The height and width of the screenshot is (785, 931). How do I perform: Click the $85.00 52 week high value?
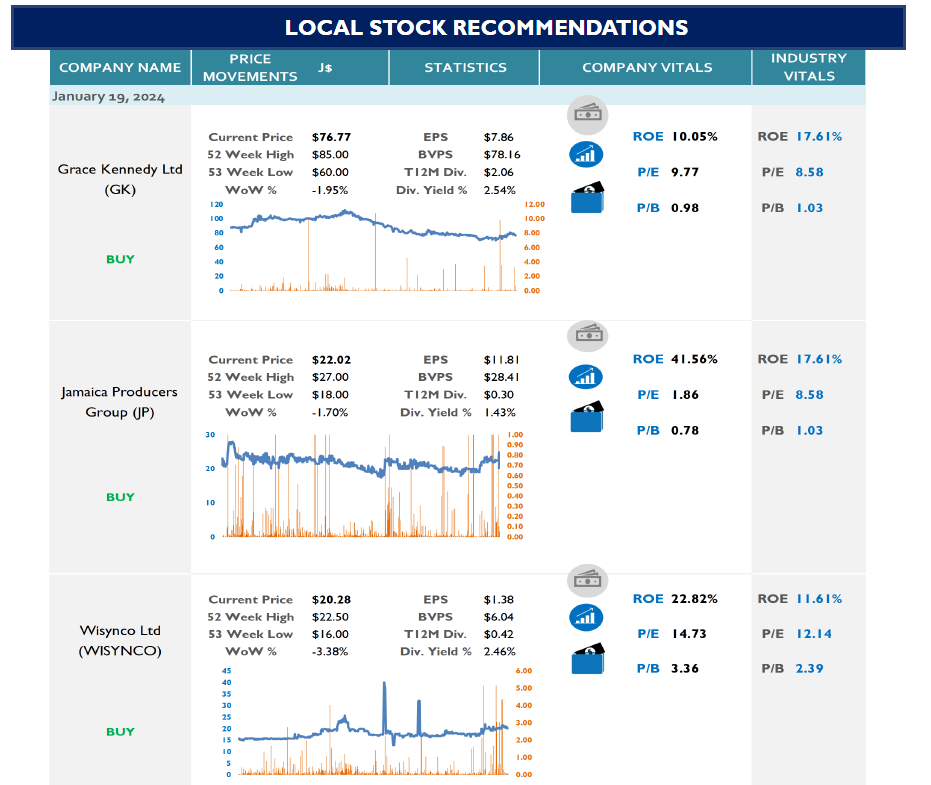(330, 154)
